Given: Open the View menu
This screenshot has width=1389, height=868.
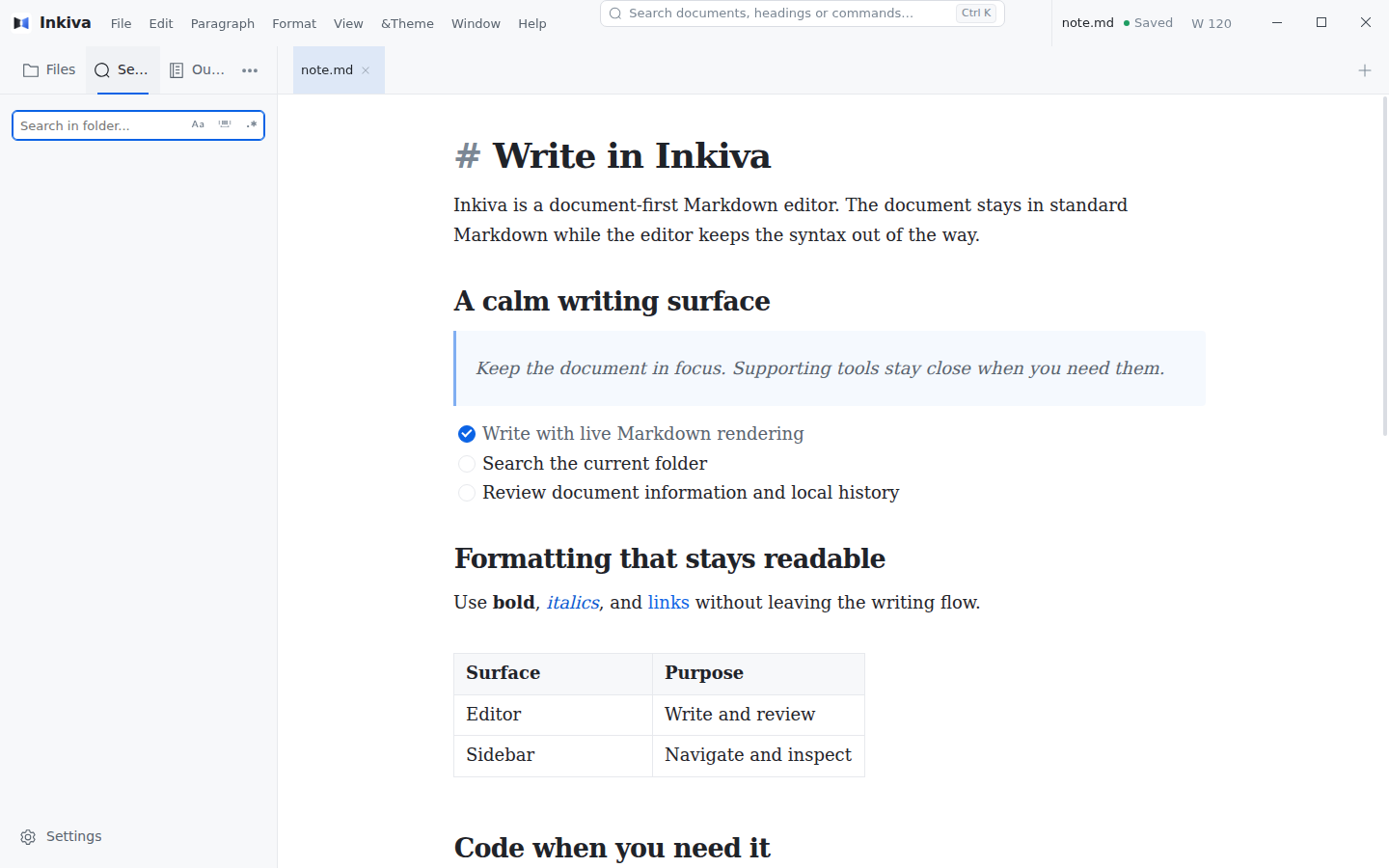Looking at the screenshot, I should (348, 23).
